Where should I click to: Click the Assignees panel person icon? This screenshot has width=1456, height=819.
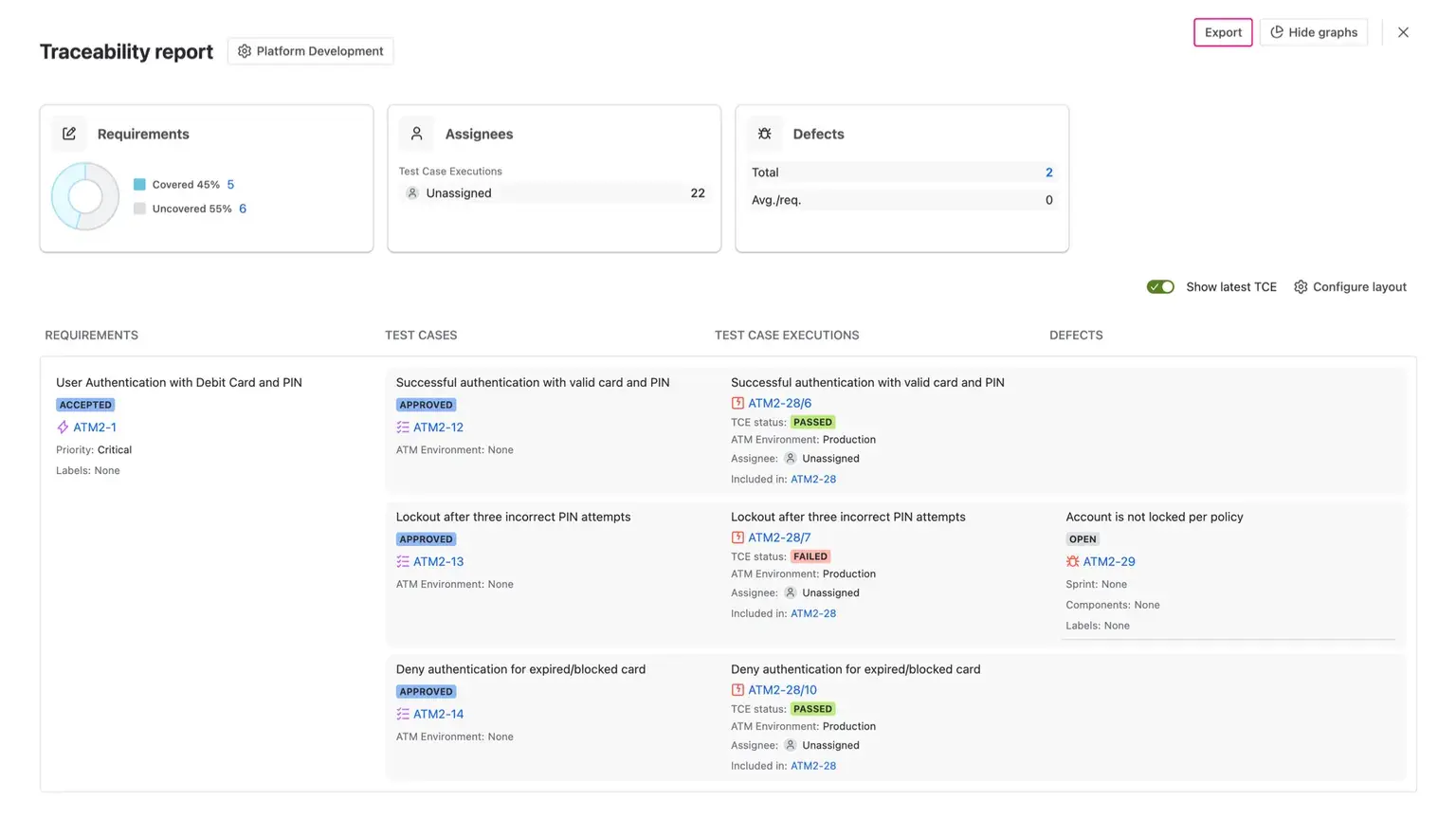click(416, 134)
